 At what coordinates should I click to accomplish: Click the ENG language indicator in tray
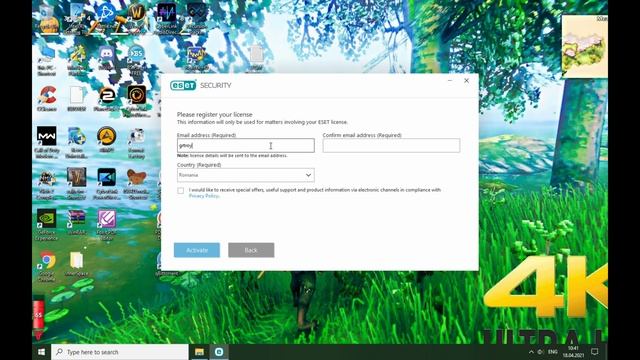click(x=553, y=352)
